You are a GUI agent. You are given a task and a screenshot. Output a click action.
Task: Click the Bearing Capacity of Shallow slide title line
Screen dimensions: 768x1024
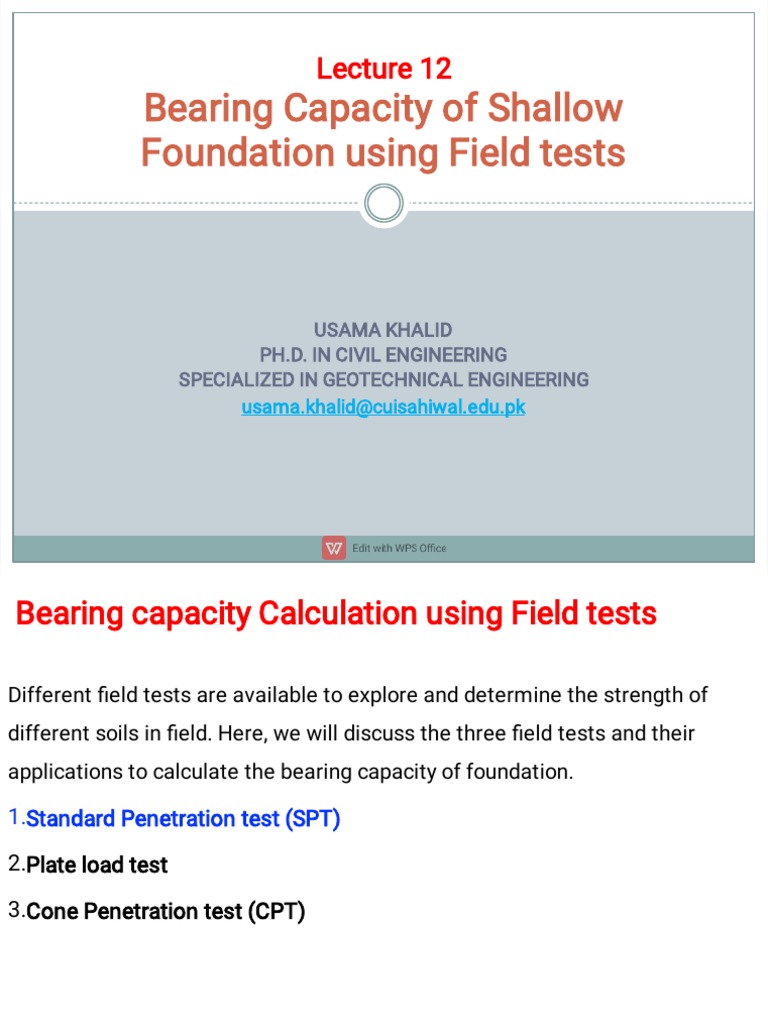[x=384, y=108]
